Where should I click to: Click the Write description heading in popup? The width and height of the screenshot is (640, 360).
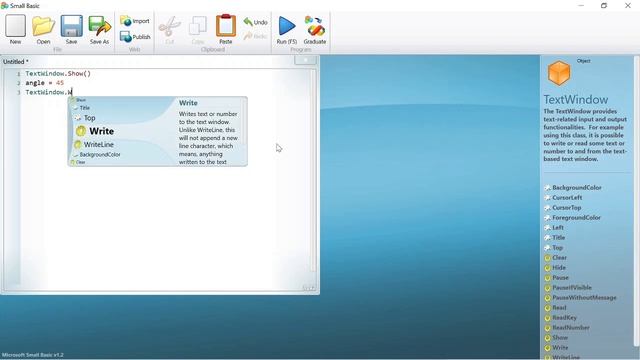(188, 103)
